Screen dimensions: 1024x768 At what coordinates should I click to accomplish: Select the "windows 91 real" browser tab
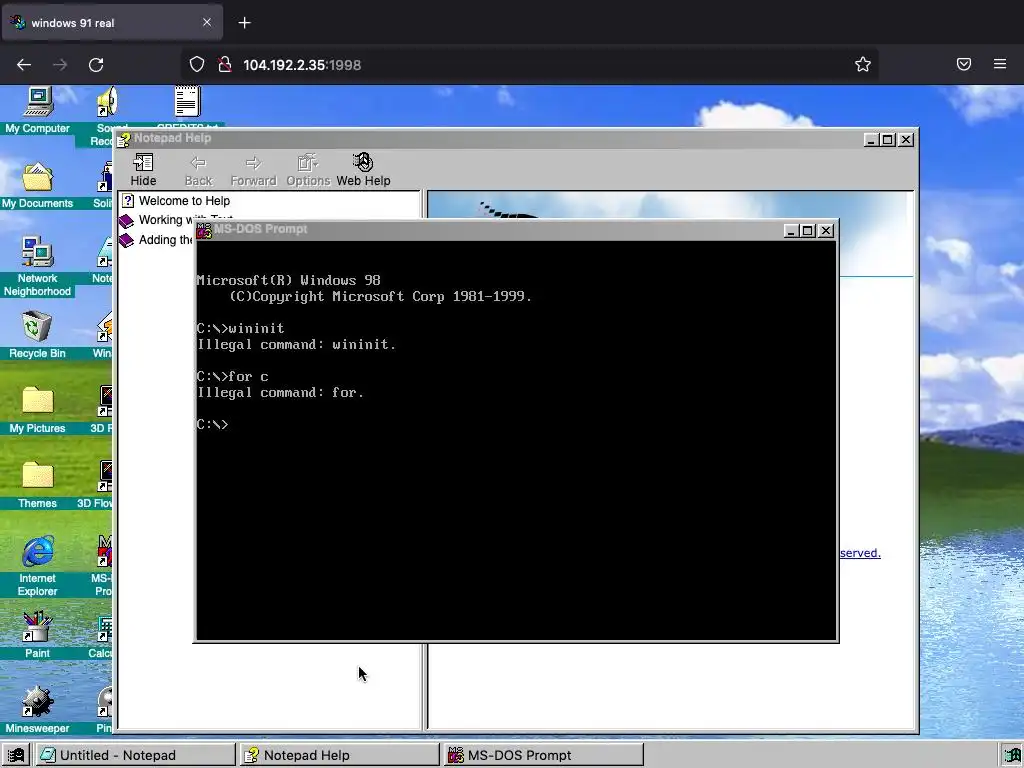pos(112,23)
